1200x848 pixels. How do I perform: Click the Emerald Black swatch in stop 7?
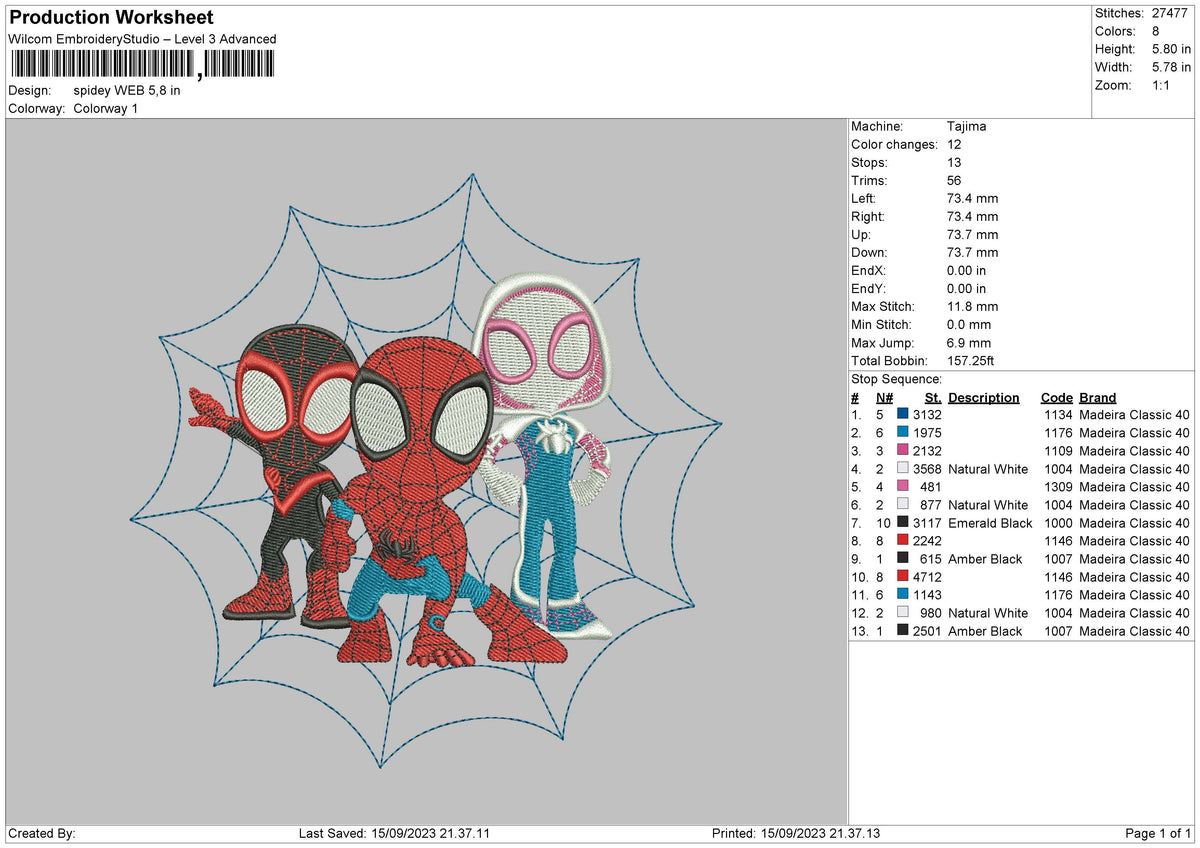pos(901,523)
